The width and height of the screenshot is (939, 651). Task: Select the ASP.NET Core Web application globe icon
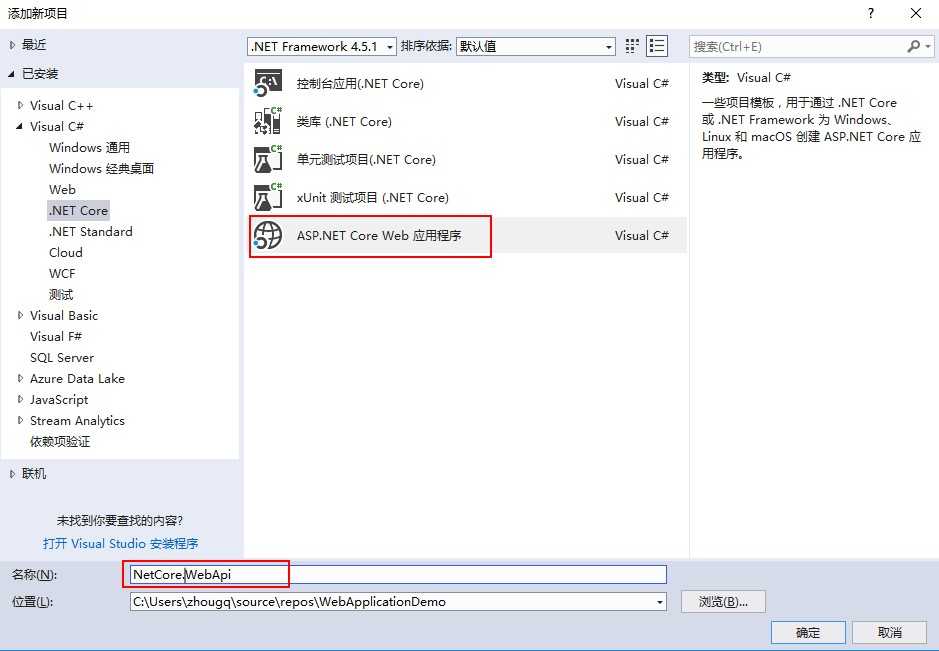(268, 235)
